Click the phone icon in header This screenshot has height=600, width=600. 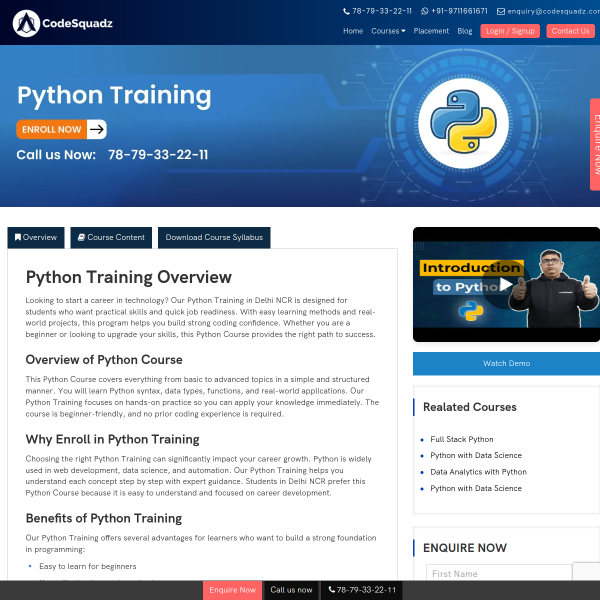point(346,11)
